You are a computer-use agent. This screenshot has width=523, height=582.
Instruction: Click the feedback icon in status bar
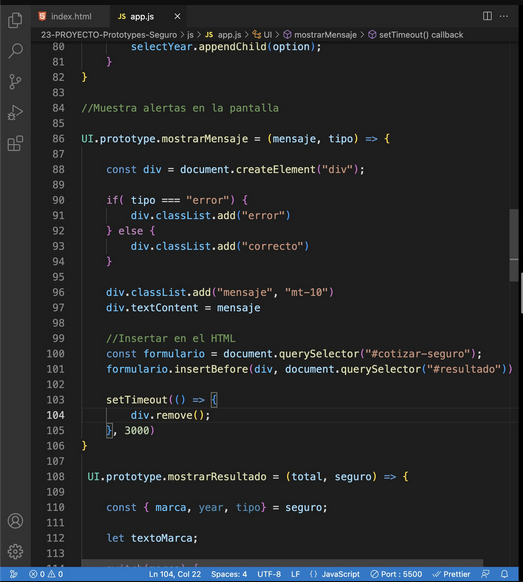(486, 574)
